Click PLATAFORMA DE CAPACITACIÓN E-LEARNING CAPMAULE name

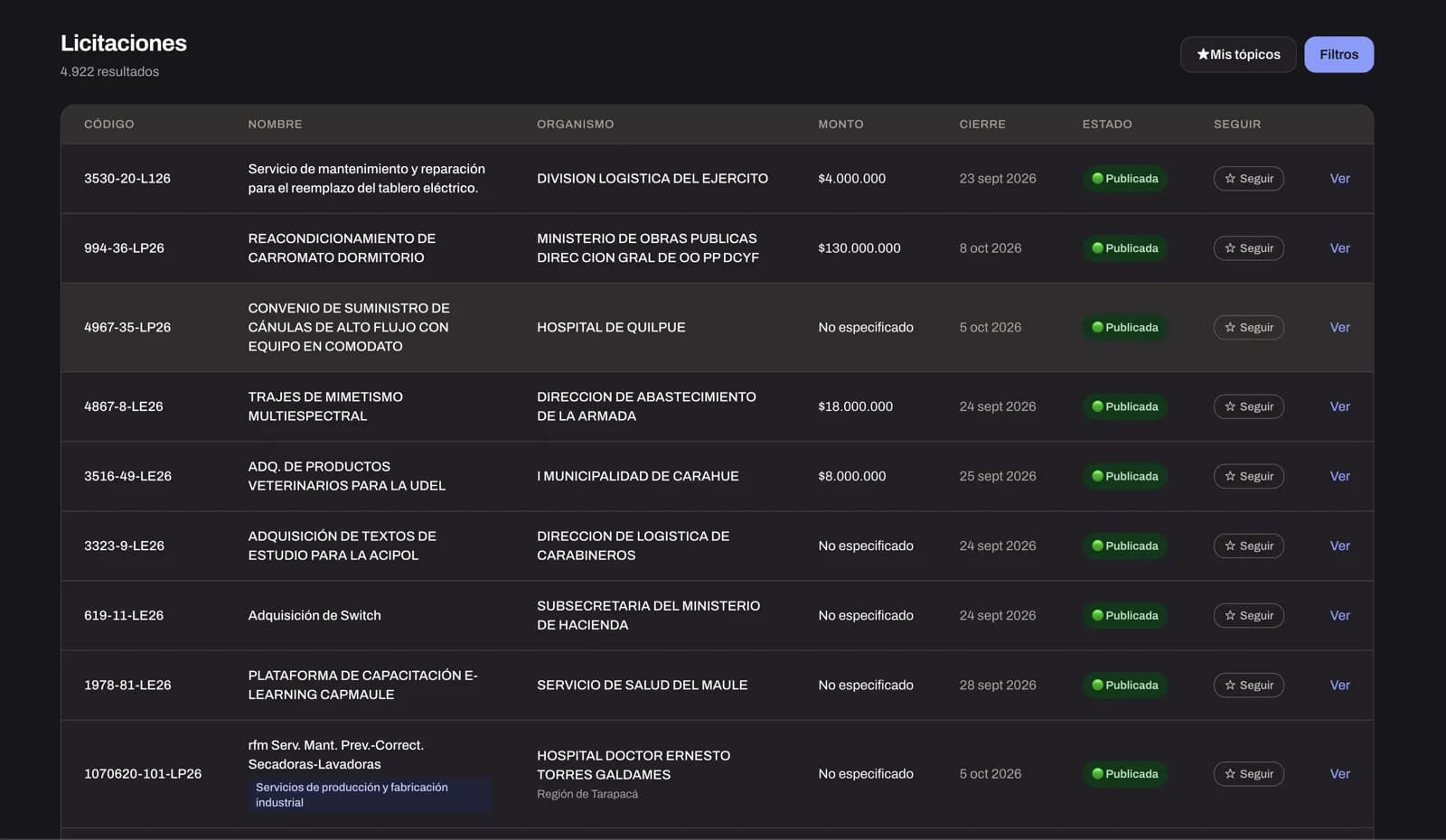pos(362,685)
